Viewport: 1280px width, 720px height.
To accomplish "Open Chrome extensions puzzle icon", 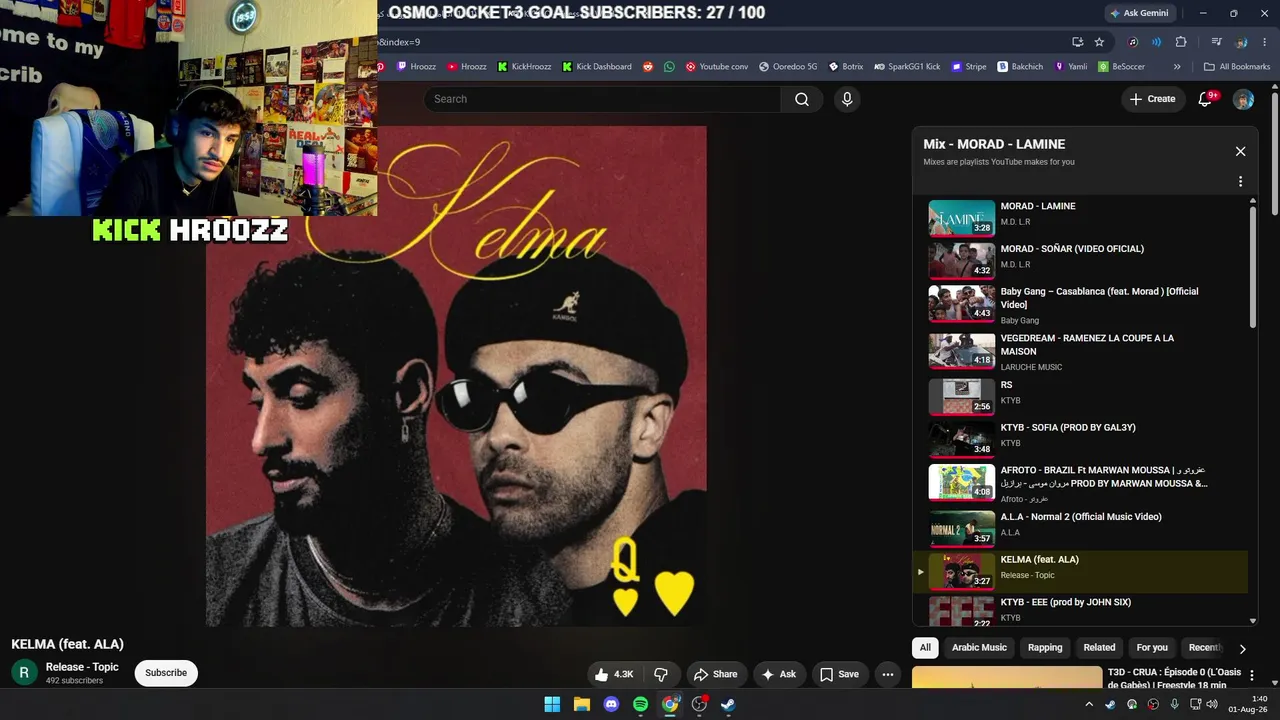I will (1181, 42).
